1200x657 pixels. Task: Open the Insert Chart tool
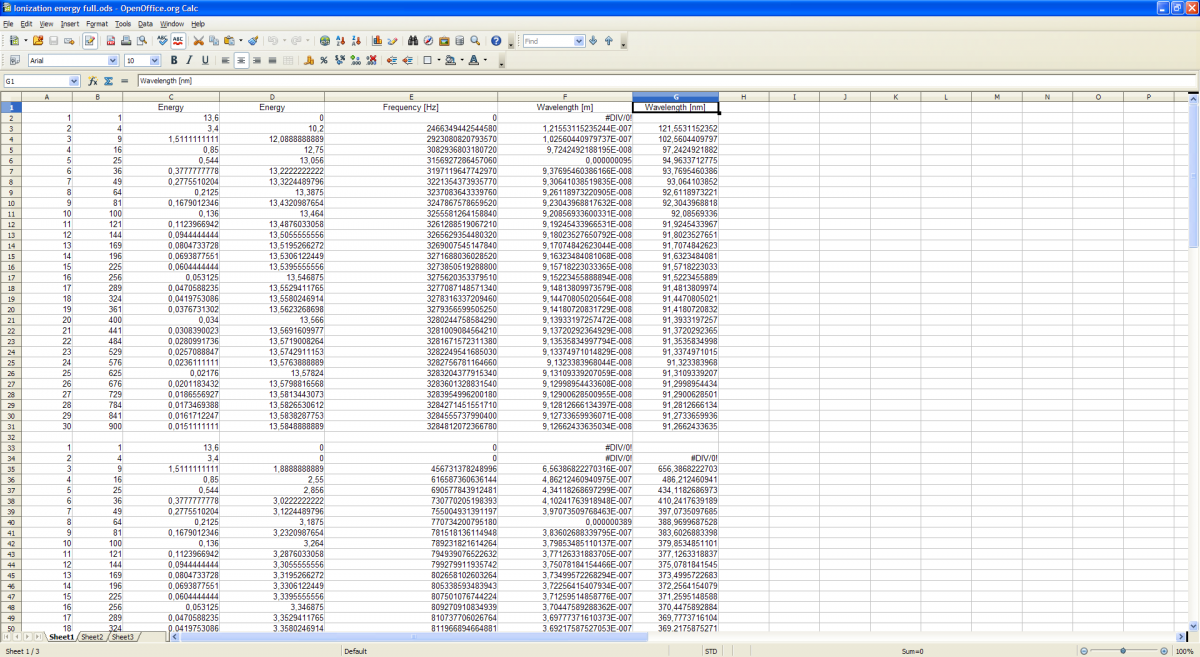point(377,41)
